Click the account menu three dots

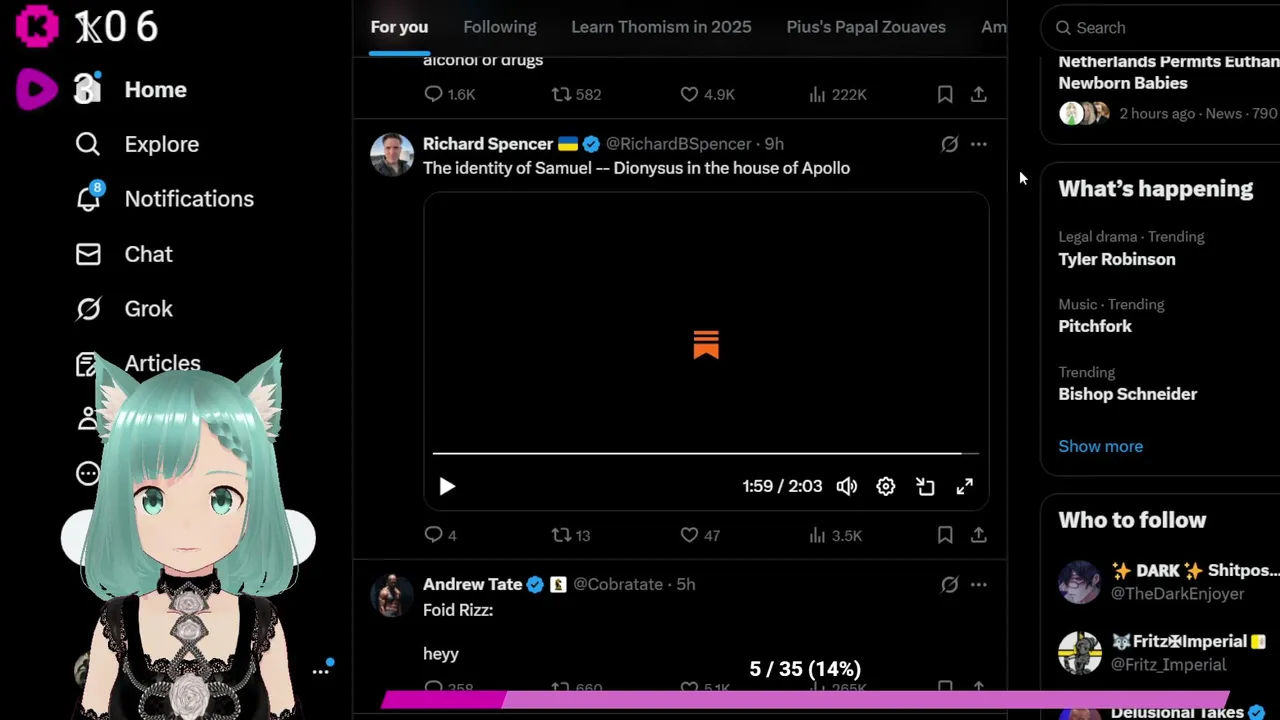[x=320, y=671]
